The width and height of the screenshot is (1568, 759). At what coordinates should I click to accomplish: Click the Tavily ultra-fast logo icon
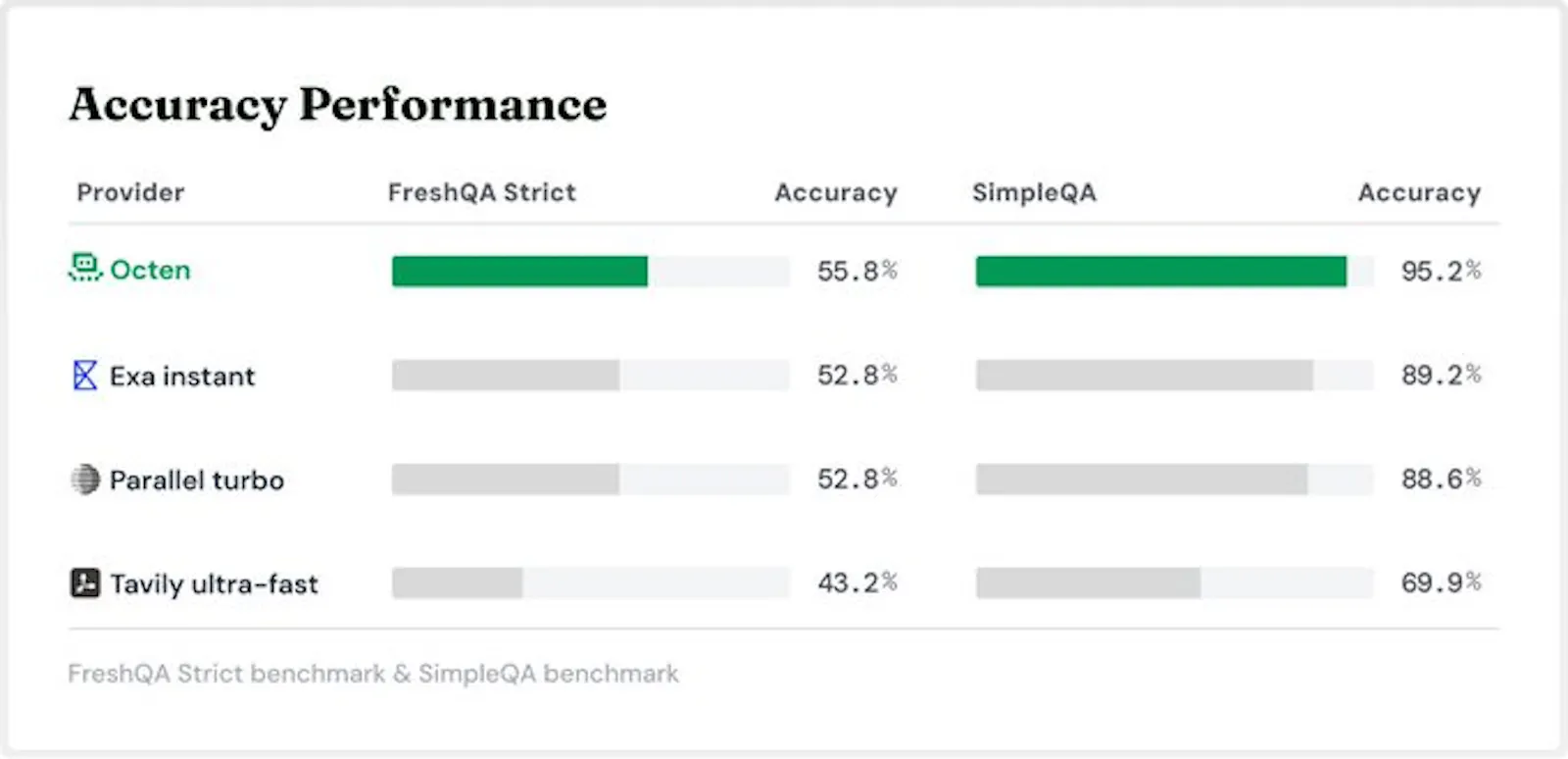click(x=85, y=583)
